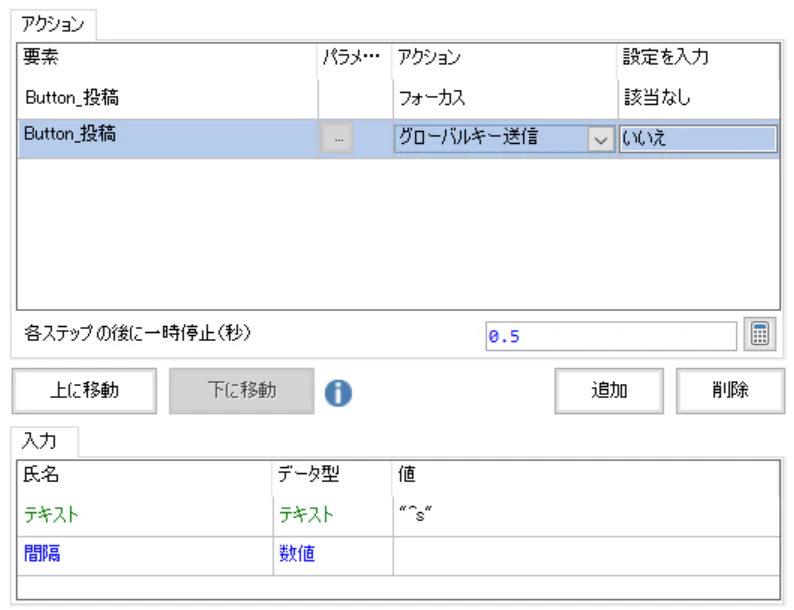
Task: Select first row Button_投稿 with フォーカス
Action: pyautogui.click(x=167, y=97)
